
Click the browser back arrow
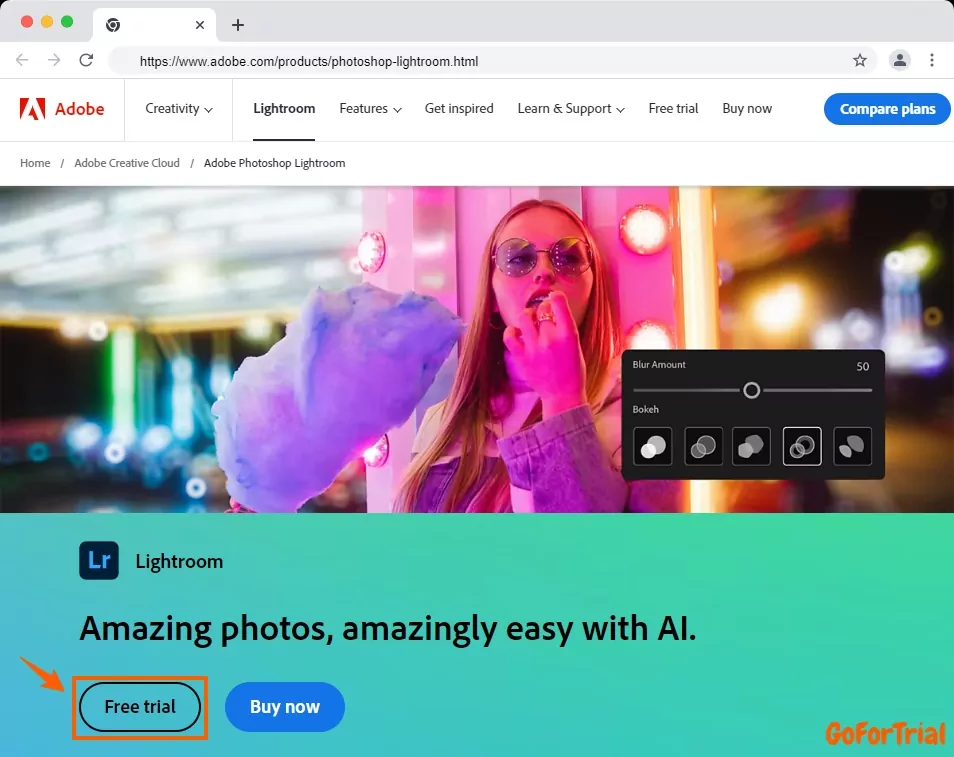click(x=22, y=60)
